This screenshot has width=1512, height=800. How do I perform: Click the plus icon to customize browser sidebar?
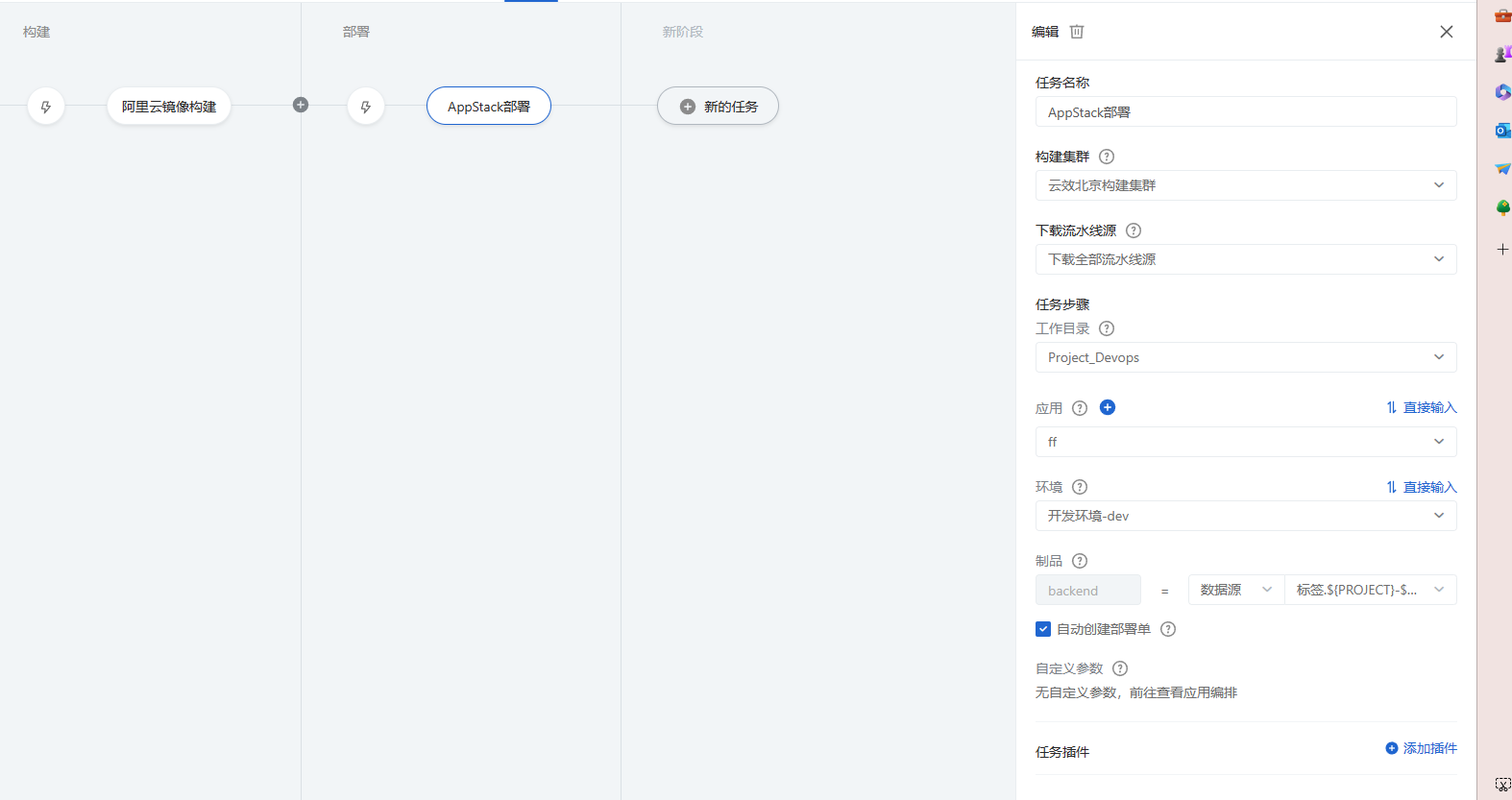1502,250
